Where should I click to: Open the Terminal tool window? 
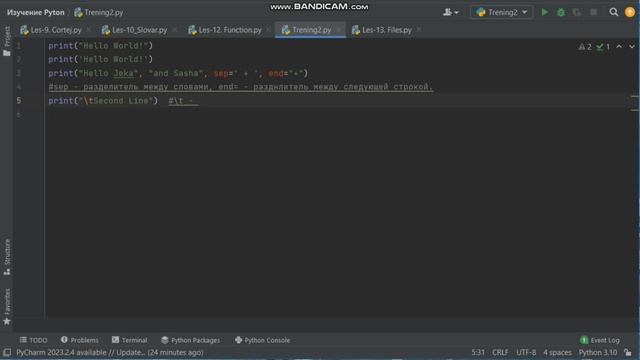pyautogui.click(x=129, y=340)
